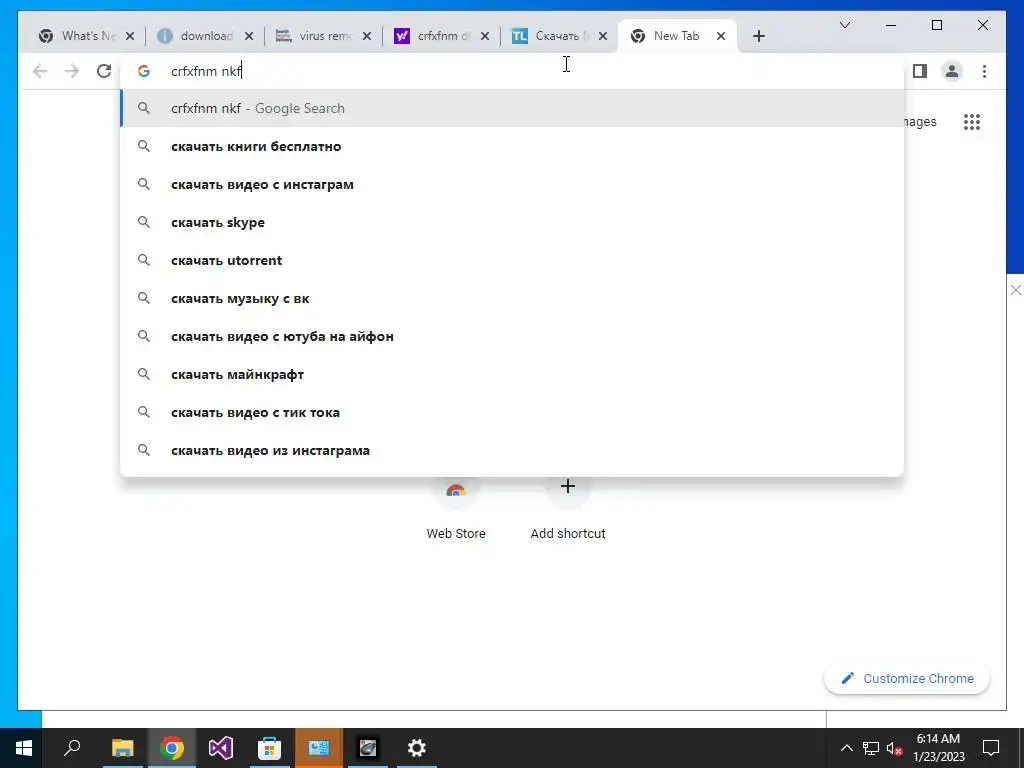
Task: Open the tab search chevron
Action: [844, 25]
